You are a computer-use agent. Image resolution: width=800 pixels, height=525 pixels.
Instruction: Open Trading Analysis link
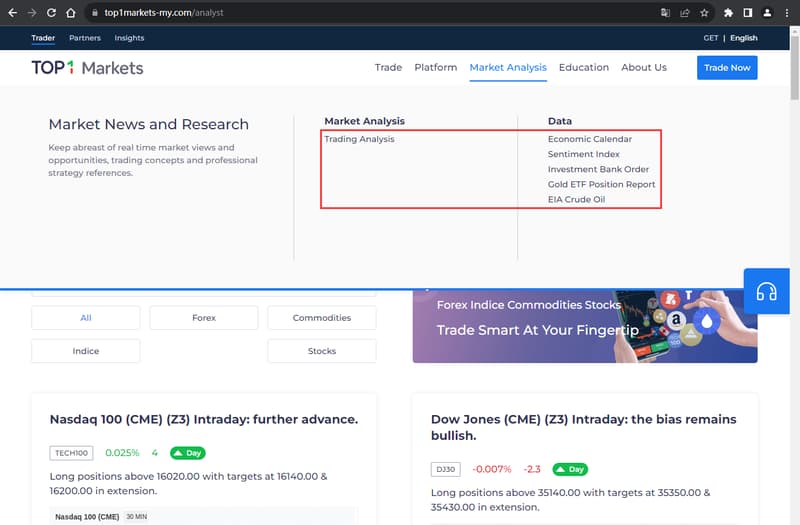[359, 139]
